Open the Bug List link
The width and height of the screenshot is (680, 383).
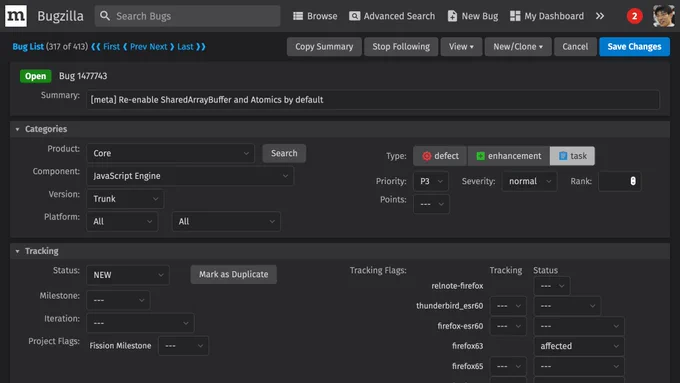coord(28,47)
